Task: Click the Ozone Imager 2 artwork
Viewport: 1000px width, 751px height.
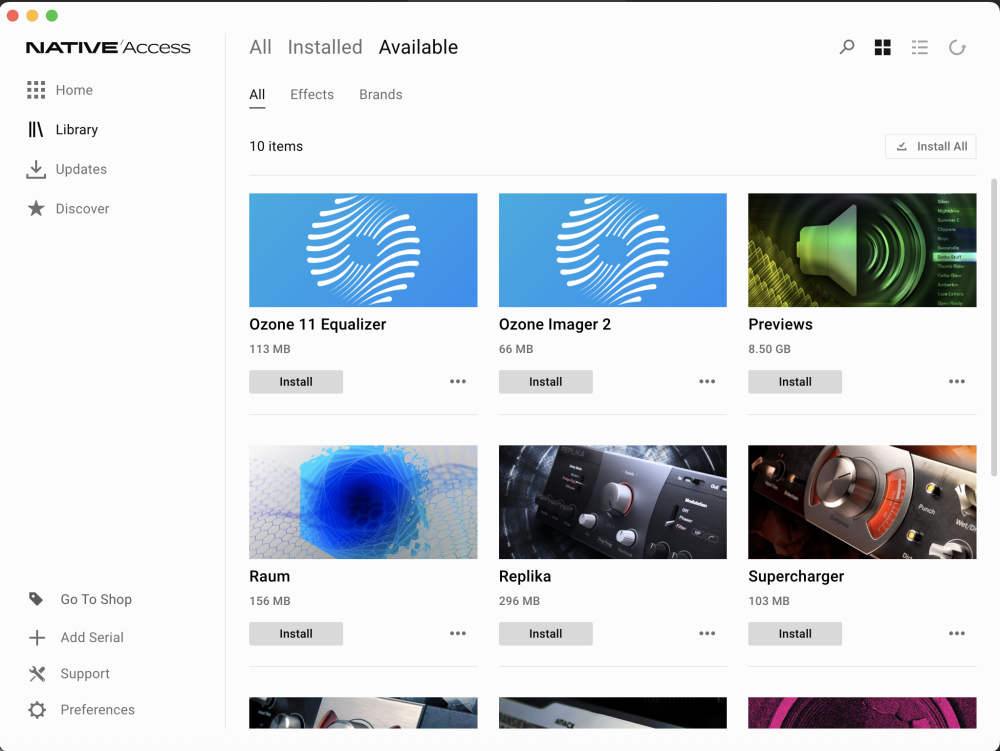Action: click(x=612, y=250)
